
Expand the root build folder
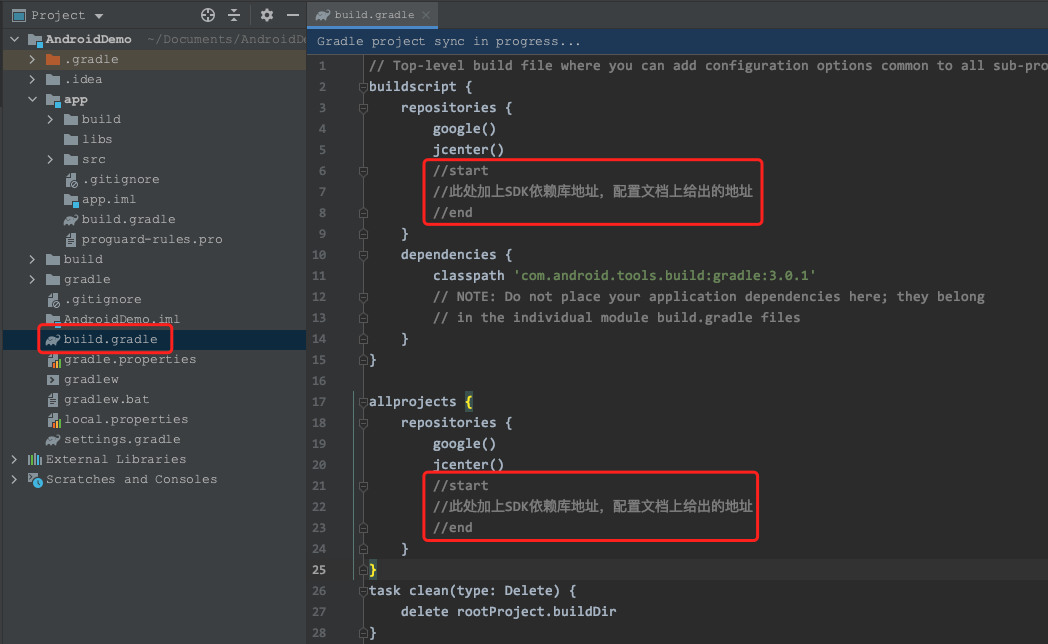tap(32, 259)
